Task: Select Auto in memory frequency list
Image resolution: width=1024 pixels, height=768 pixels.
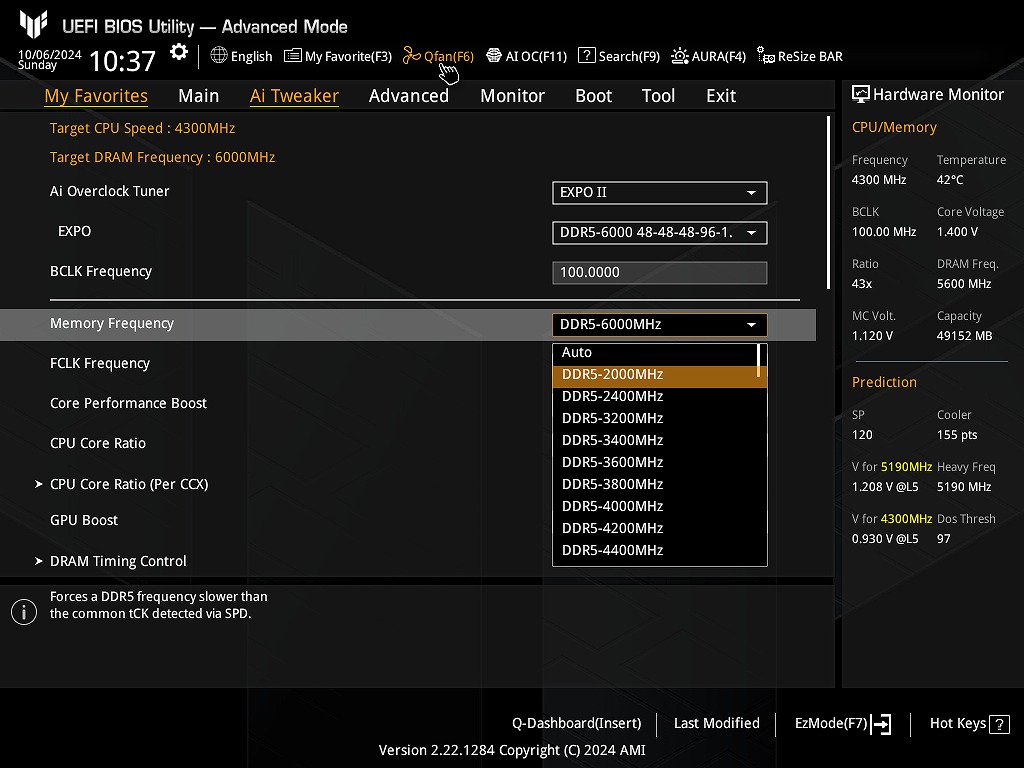Action: click(655, 353)
